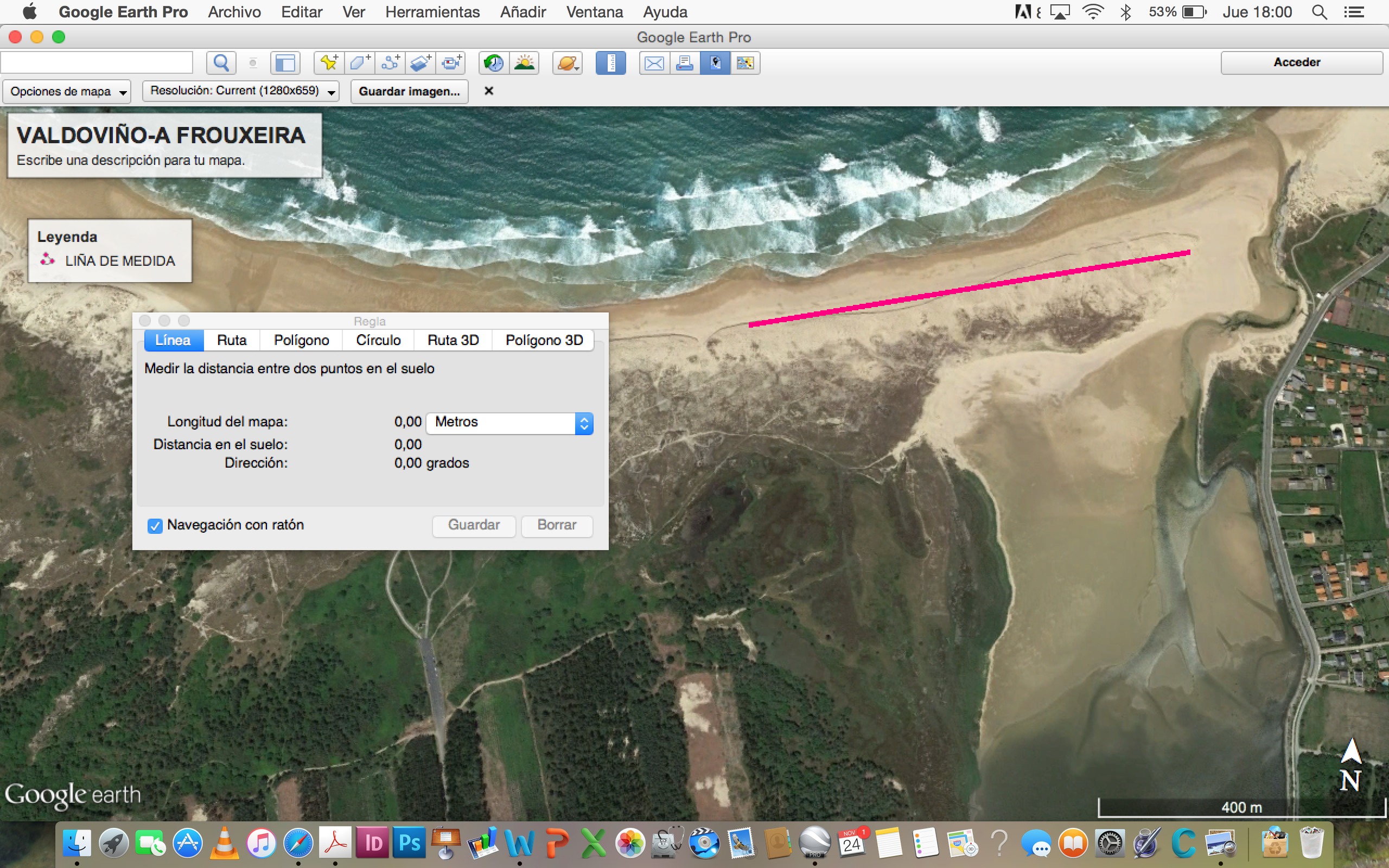The width and height of the screenshot is (1389, 868).
Task: Open the Metros units dropdown
Action: point(509,423)
